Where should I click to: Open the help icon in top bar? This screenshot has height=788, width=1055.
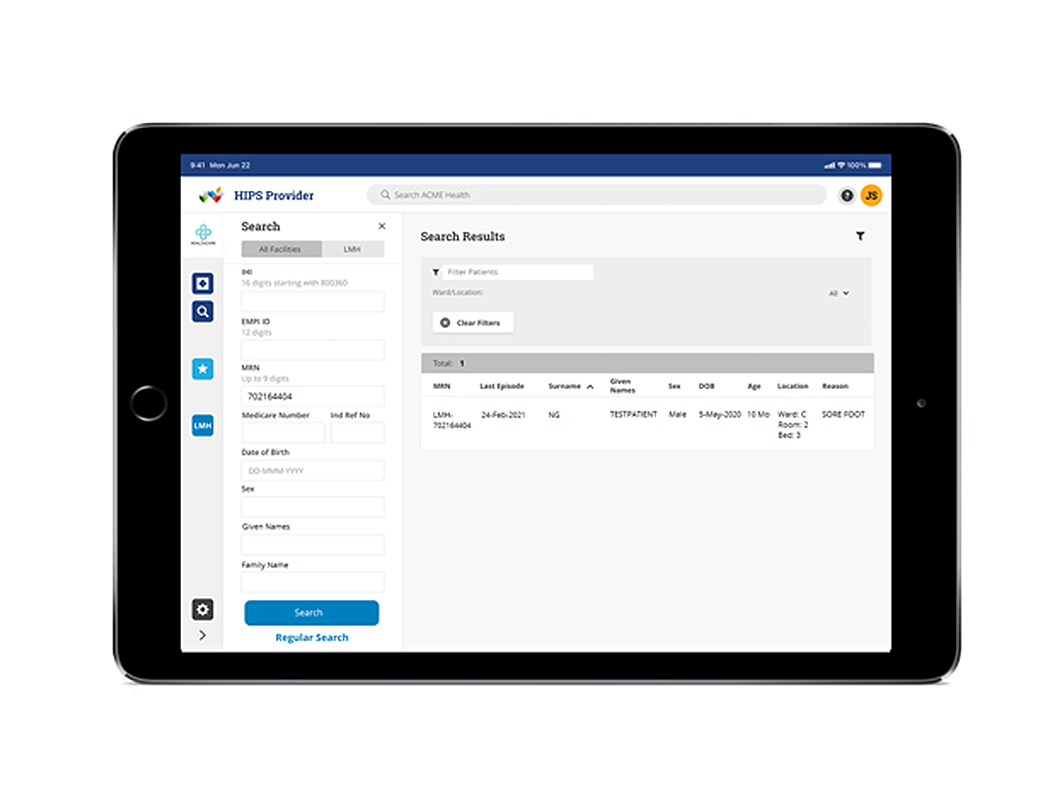pos(845,195)
